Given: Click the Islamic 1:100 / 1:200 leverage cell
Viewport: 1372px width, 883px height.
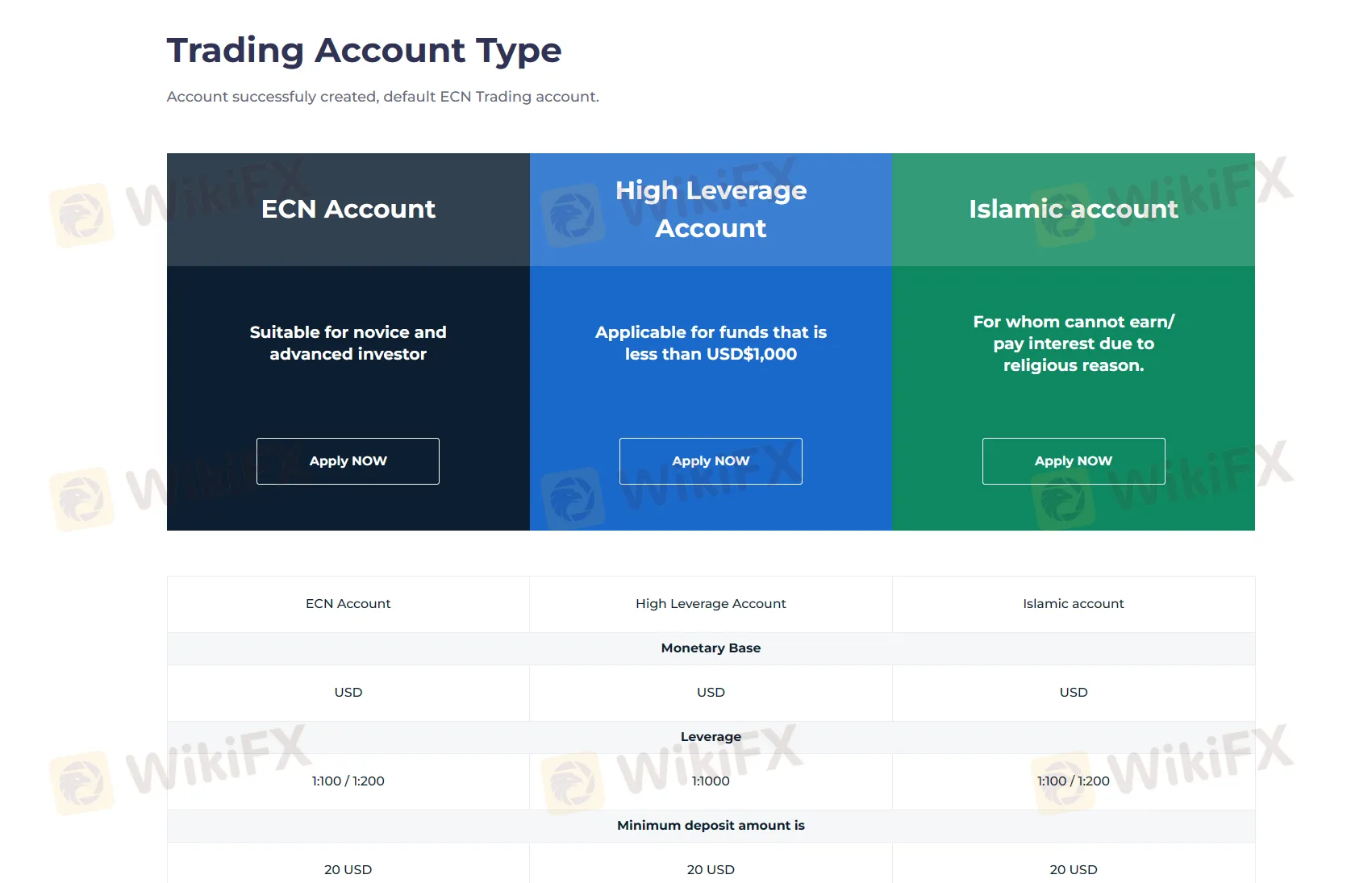Looking at the screenshot, I should coord(1074,781).
